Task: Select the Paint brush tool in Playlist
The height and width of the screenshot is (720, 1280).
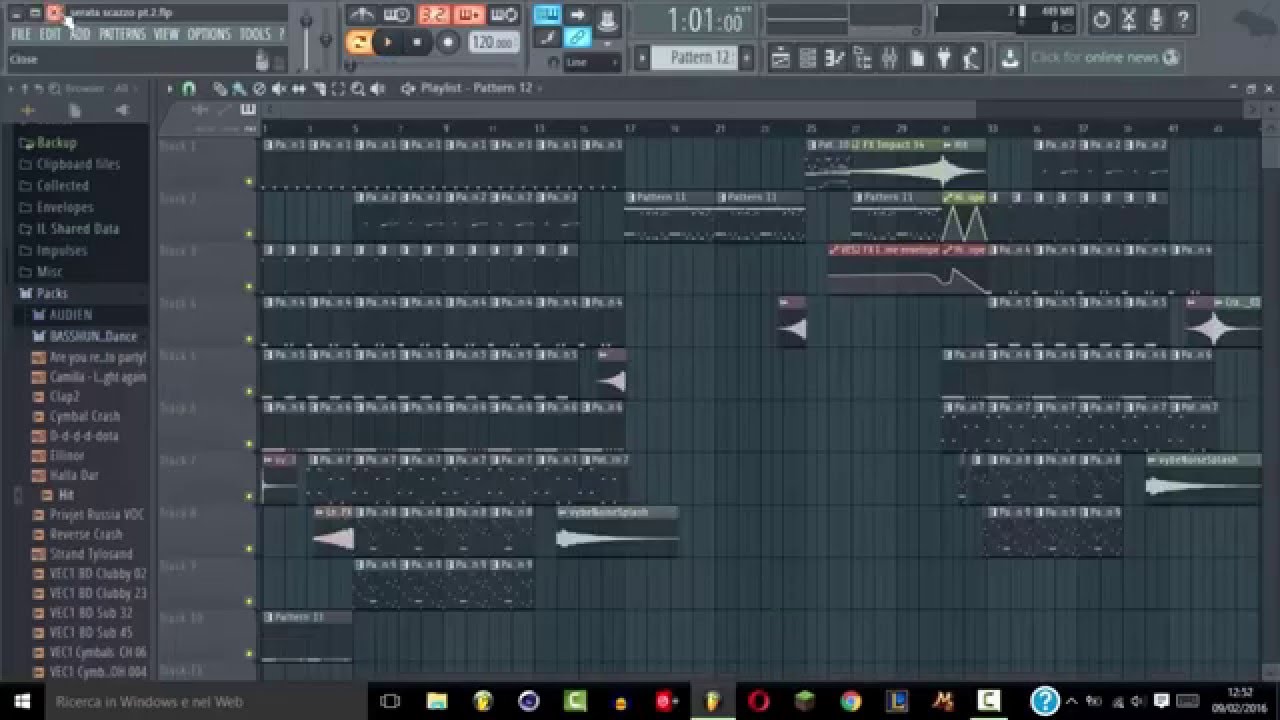Action: click(240, 89)
